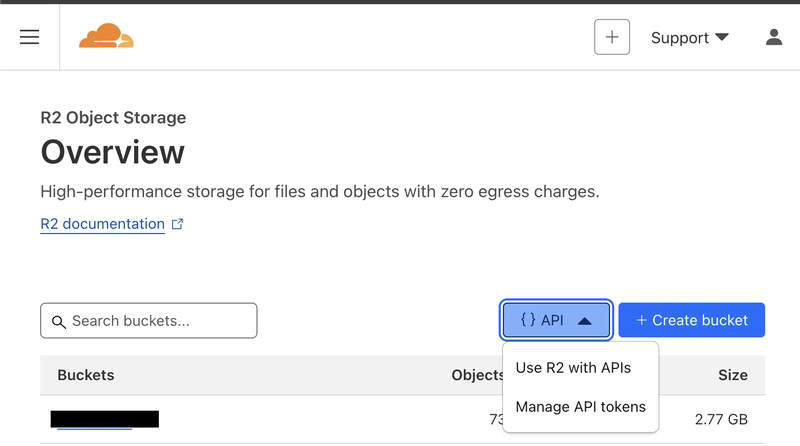Click the plus icon on Create bucket
Screen dimensions: 800x446
click(x=641, y=320)
